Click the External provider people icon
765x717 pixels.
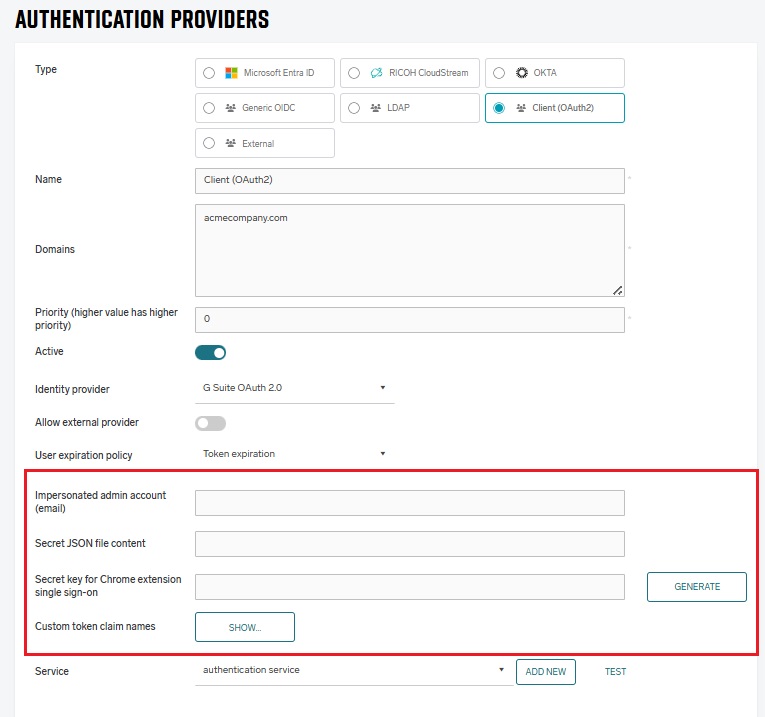click(x=231, y=143)
